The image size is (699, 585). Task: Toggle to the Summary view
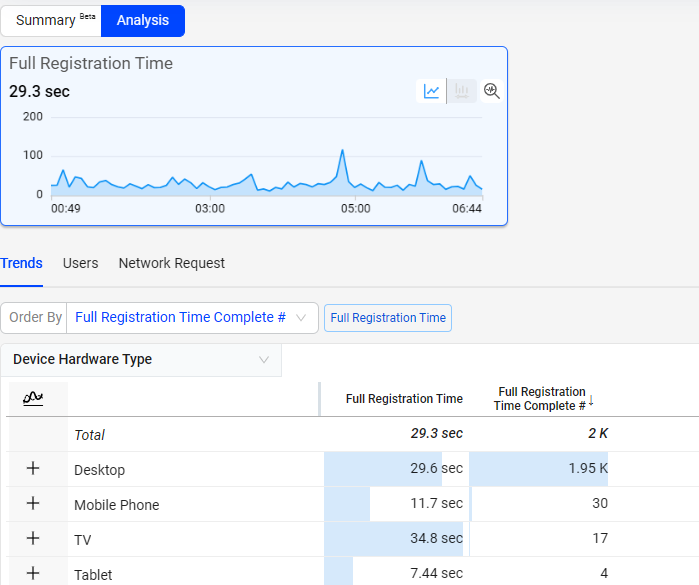[x=52, y=20]
